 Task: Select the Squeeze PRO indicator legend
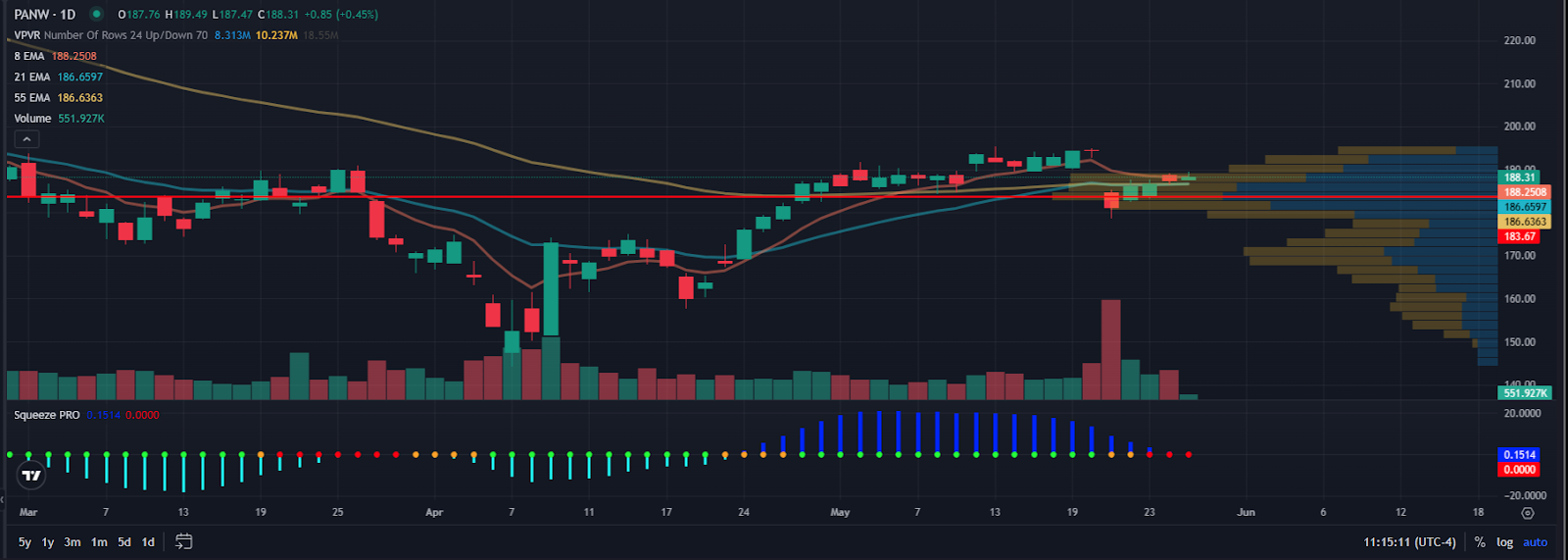(47, 415)
